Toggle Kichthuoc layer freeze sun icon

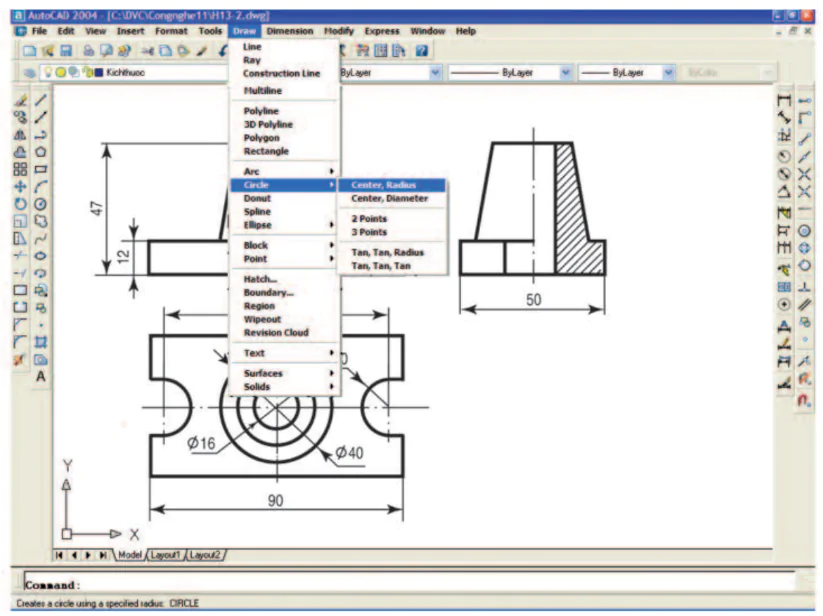61,72
